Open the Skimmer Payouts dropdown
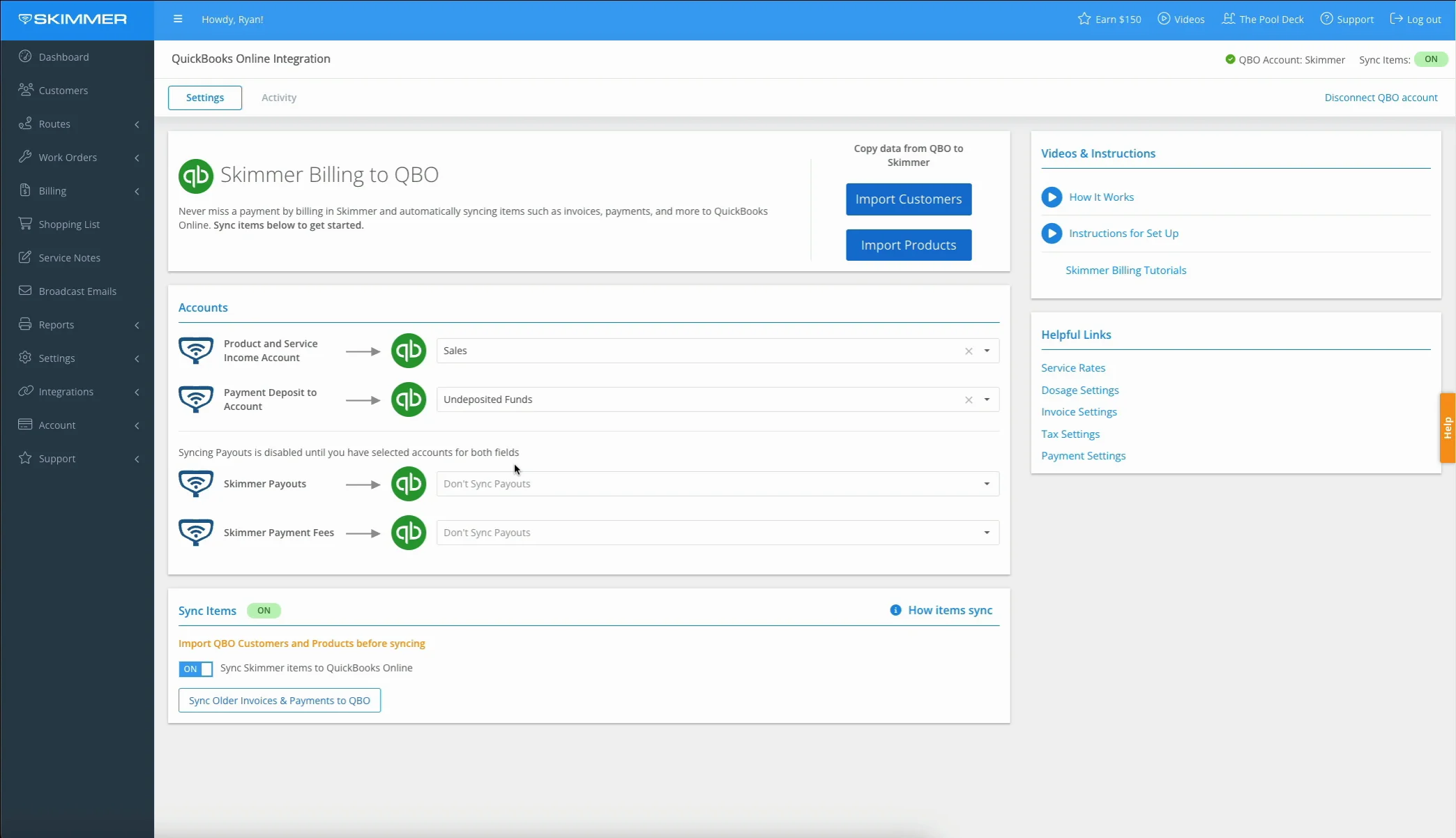 click(718, 484)
